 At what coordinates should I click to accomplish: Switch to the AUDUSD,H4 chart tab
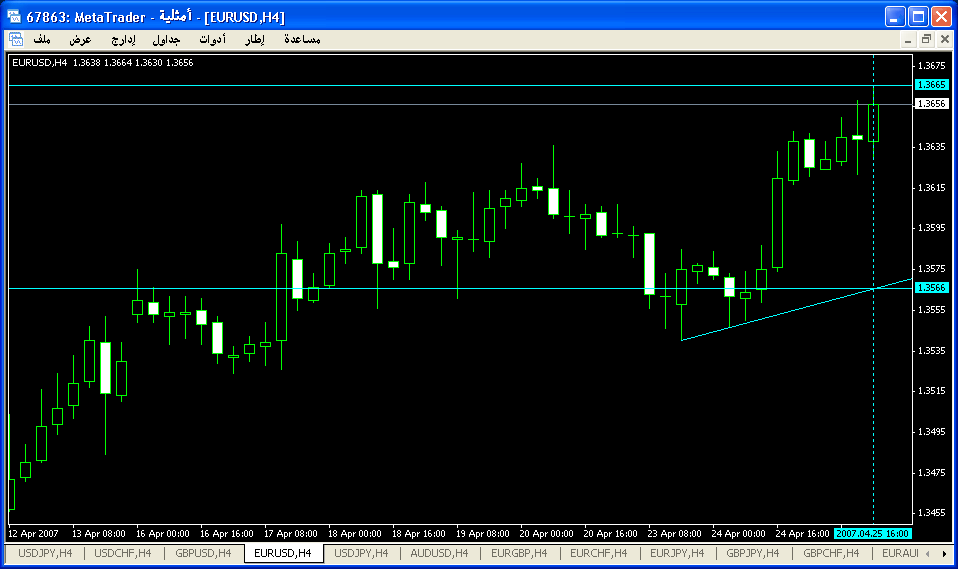[x=439, y=553]
